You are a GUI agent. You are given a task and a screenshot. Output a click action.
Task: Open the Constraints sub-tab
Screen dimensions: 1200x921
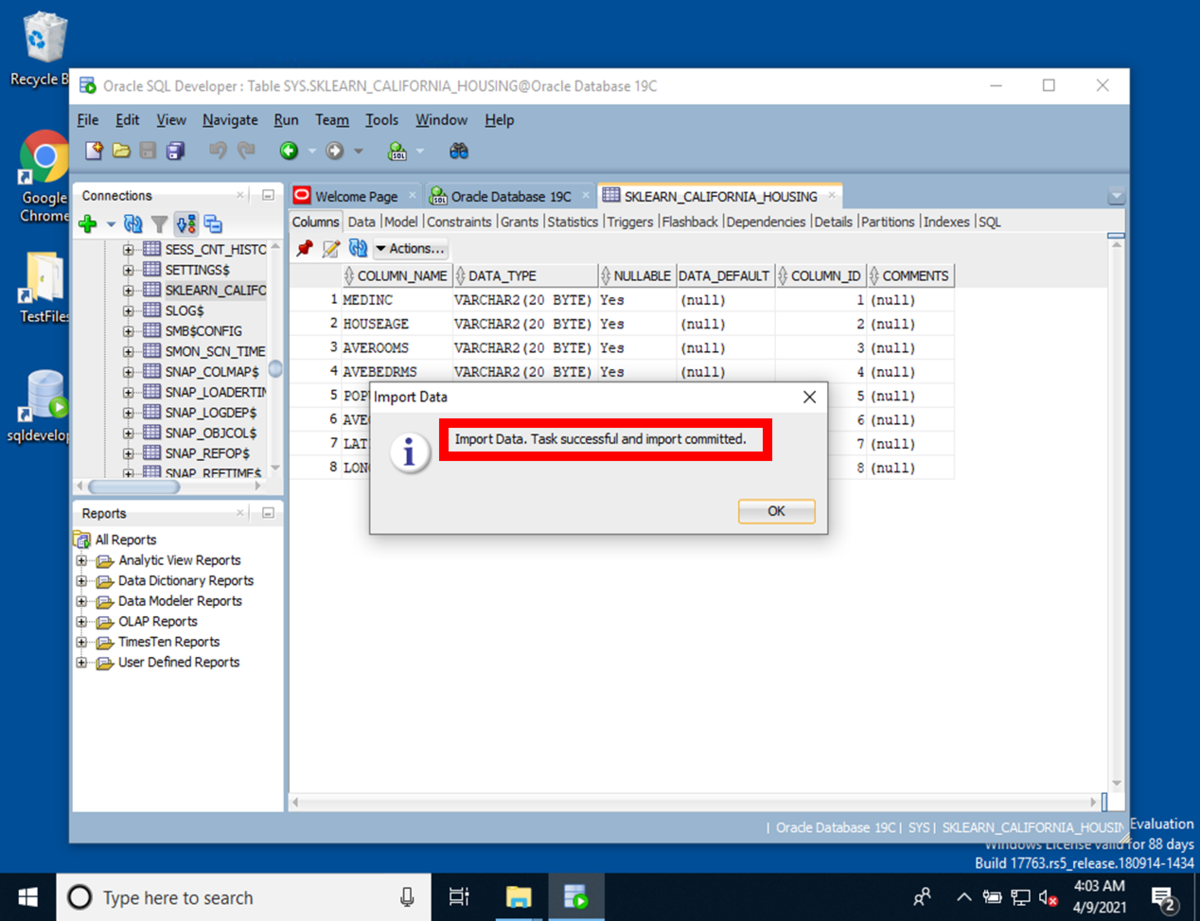459,222
